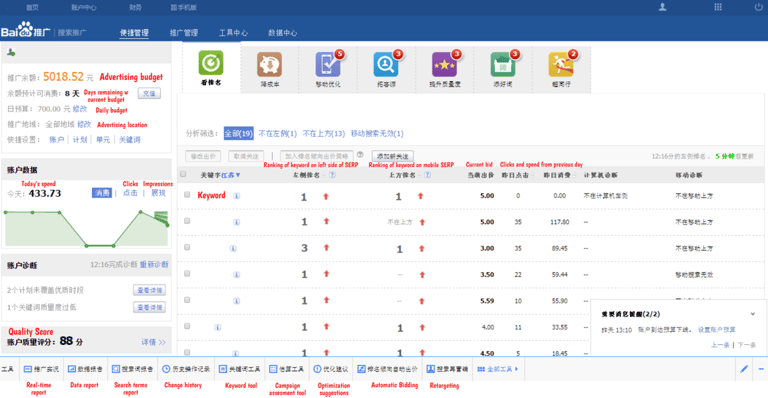This screenshot has height=398, width=768.
Task: Tick the checkbox for the 33.55 spend row
Action: (187, 326)
